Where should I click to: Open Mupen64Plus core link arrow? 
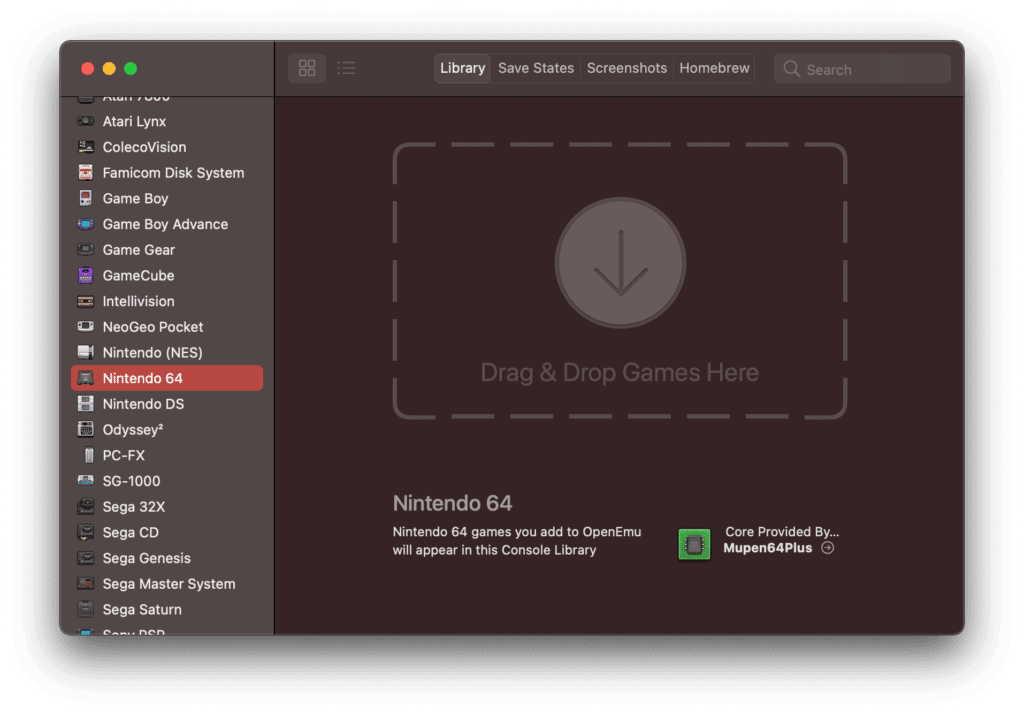pos(827,548)
